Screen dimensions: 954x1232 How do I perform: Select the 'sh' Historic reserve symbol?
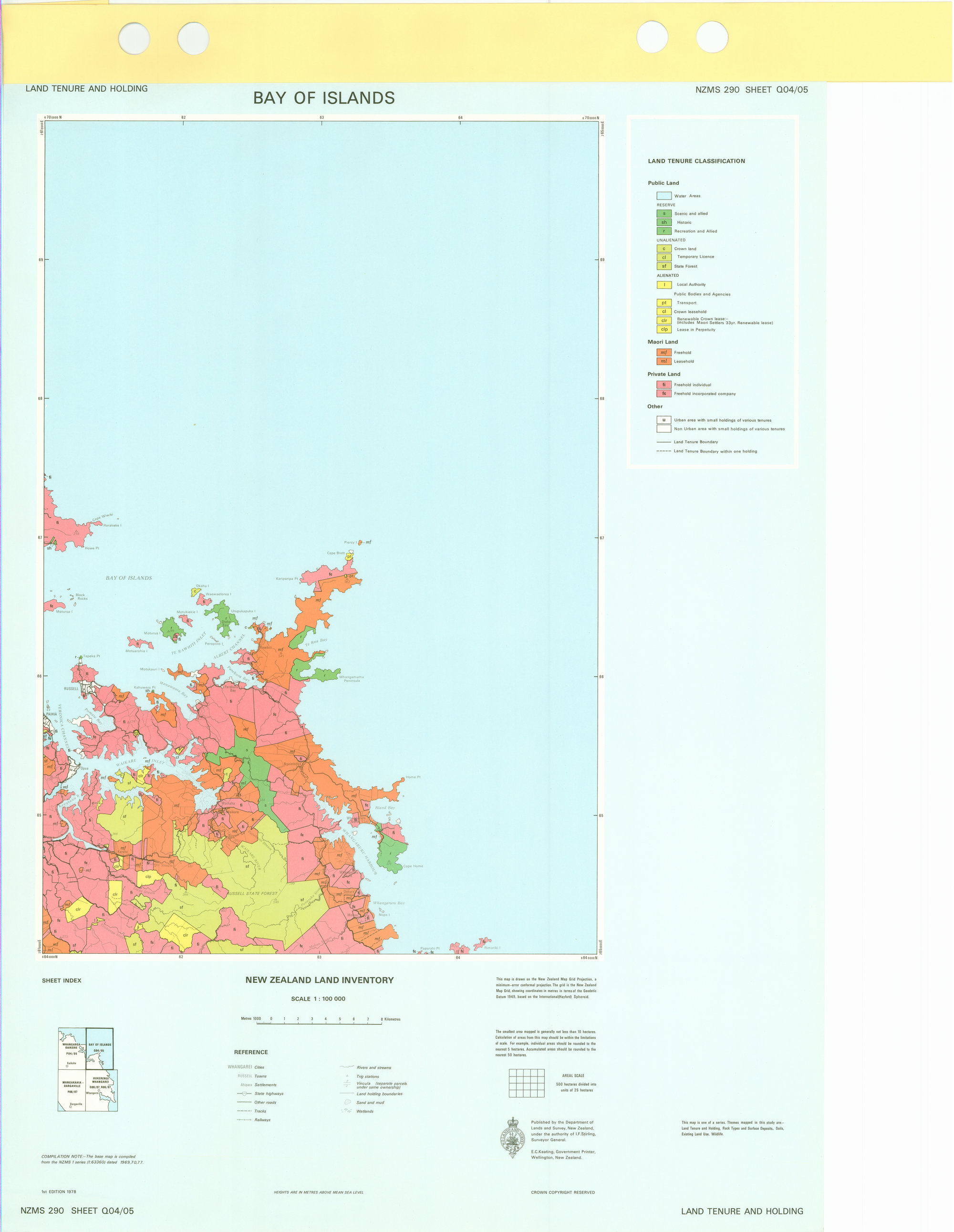click(664, 222)
